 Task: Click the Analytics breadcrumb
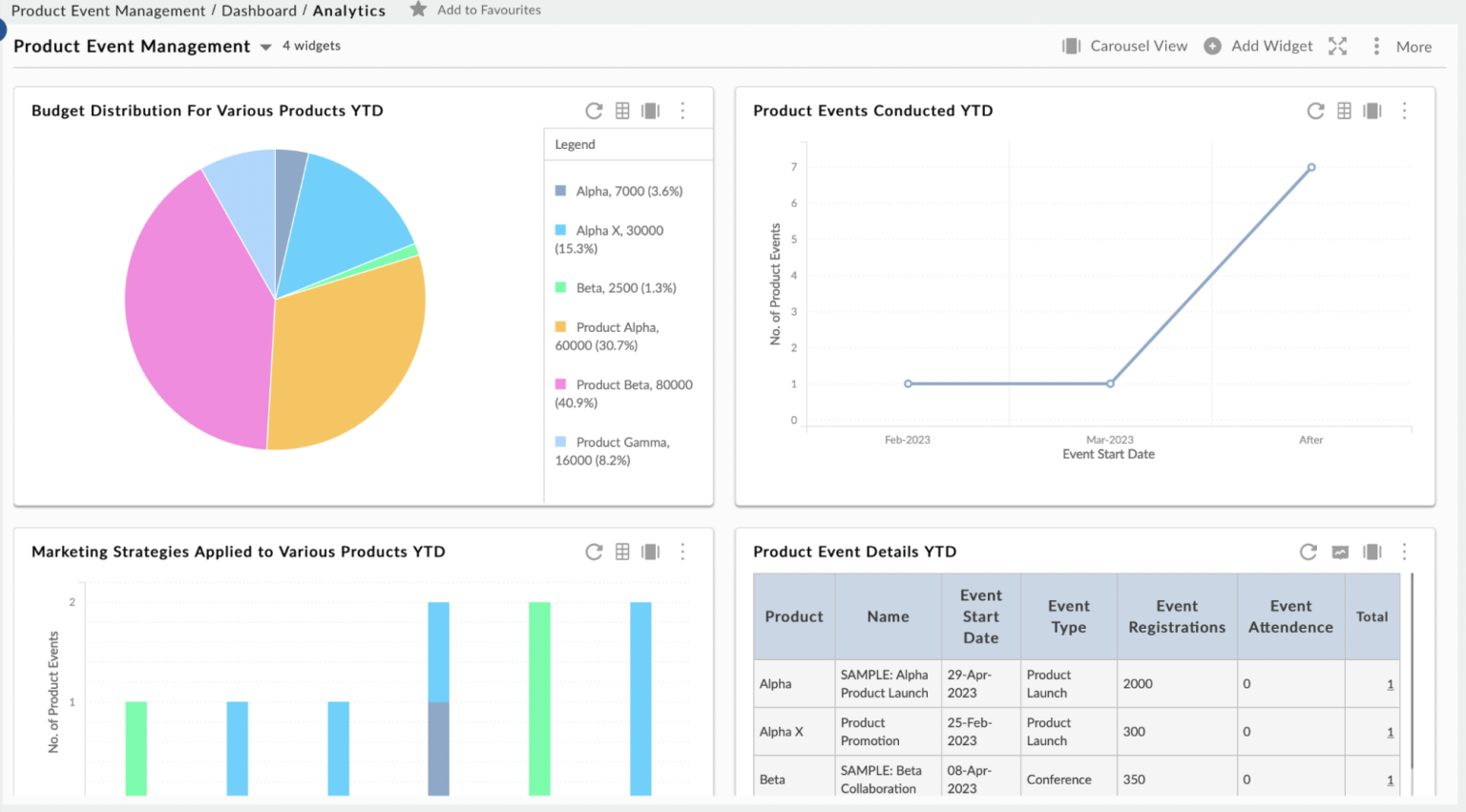349,10
